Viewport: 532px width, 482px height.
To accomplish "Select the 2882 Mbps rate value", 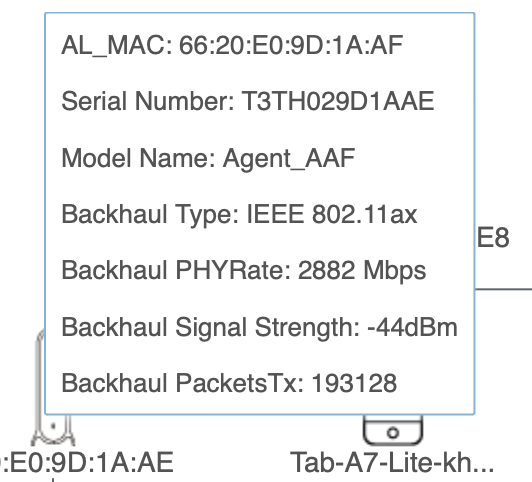I will click(x=362, y=270).
